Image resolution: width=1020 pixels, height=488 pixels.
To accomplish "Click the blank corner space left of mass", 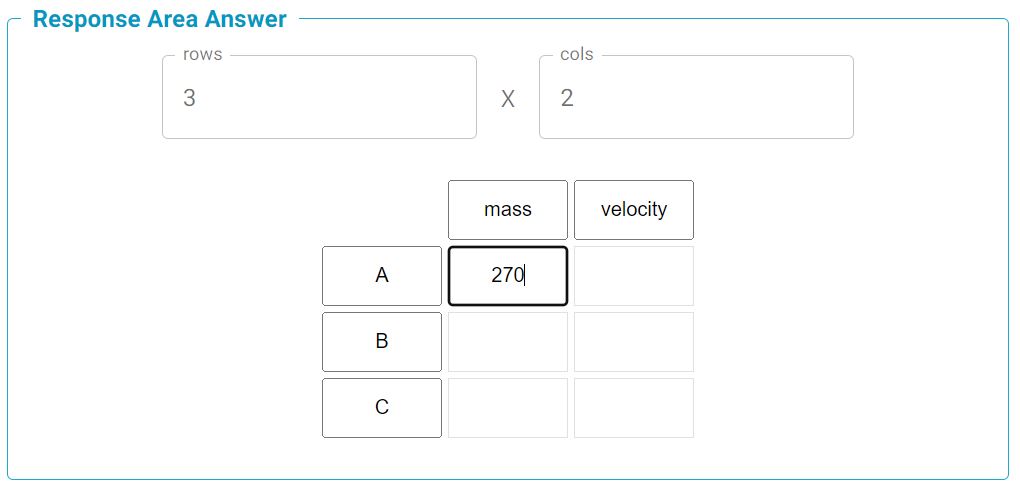I will (381, 210).
